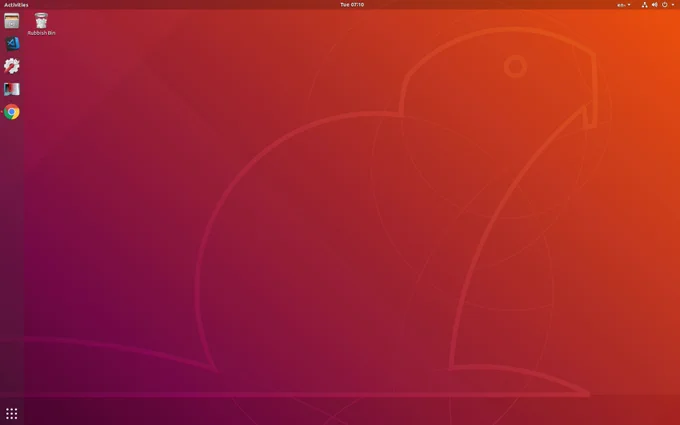Click the power icon in top bar
The width and height of the screenshot is (680, 425).
point(664,5)
